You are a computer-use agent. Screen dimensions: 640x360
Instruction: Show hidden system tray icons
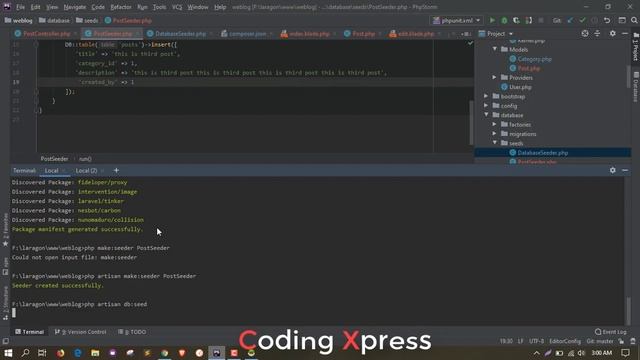(536, 353)
